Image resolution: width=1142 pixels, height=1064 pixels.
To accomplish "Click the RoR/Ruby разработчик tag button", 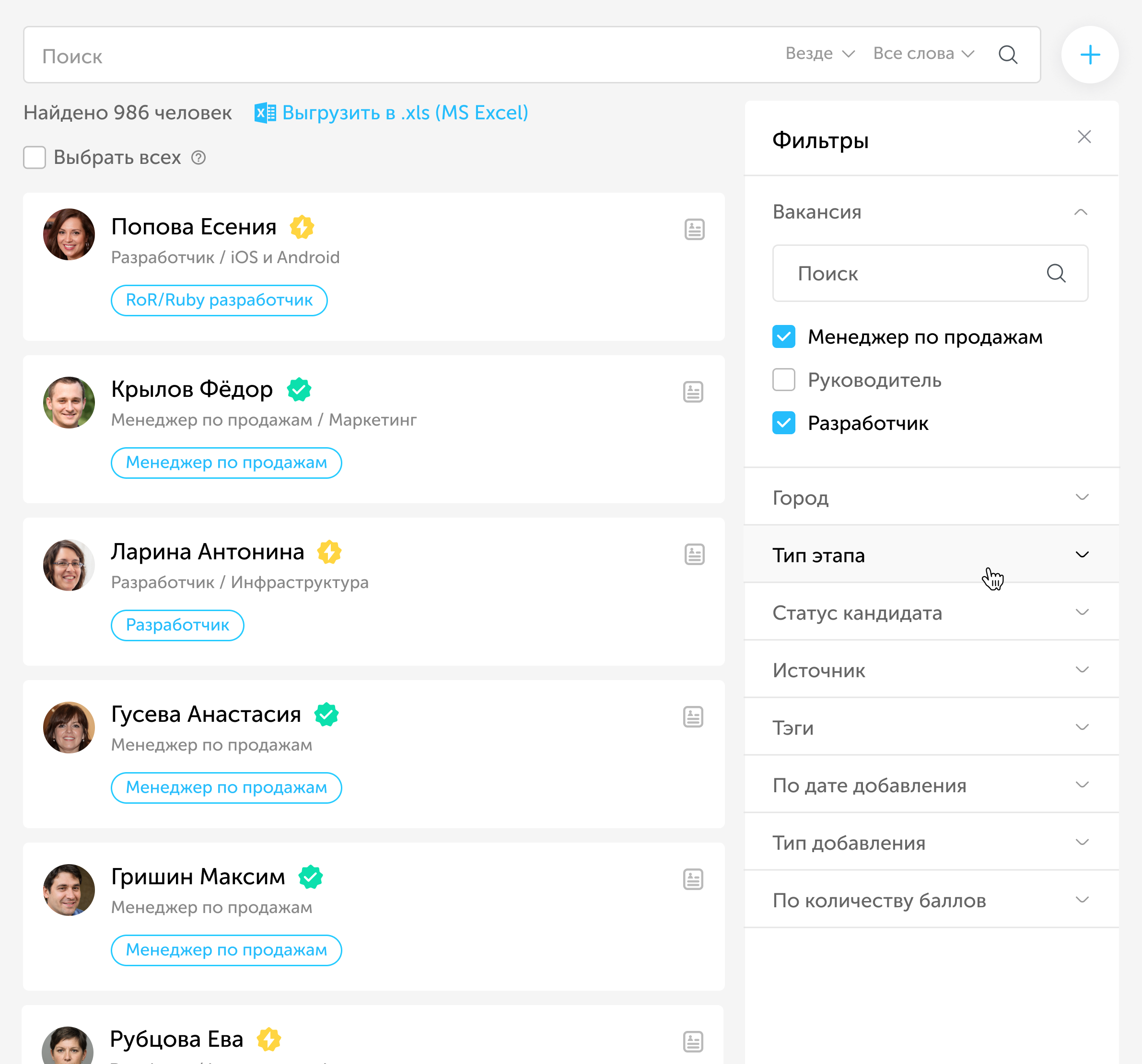I will click(x=219, y=300).
